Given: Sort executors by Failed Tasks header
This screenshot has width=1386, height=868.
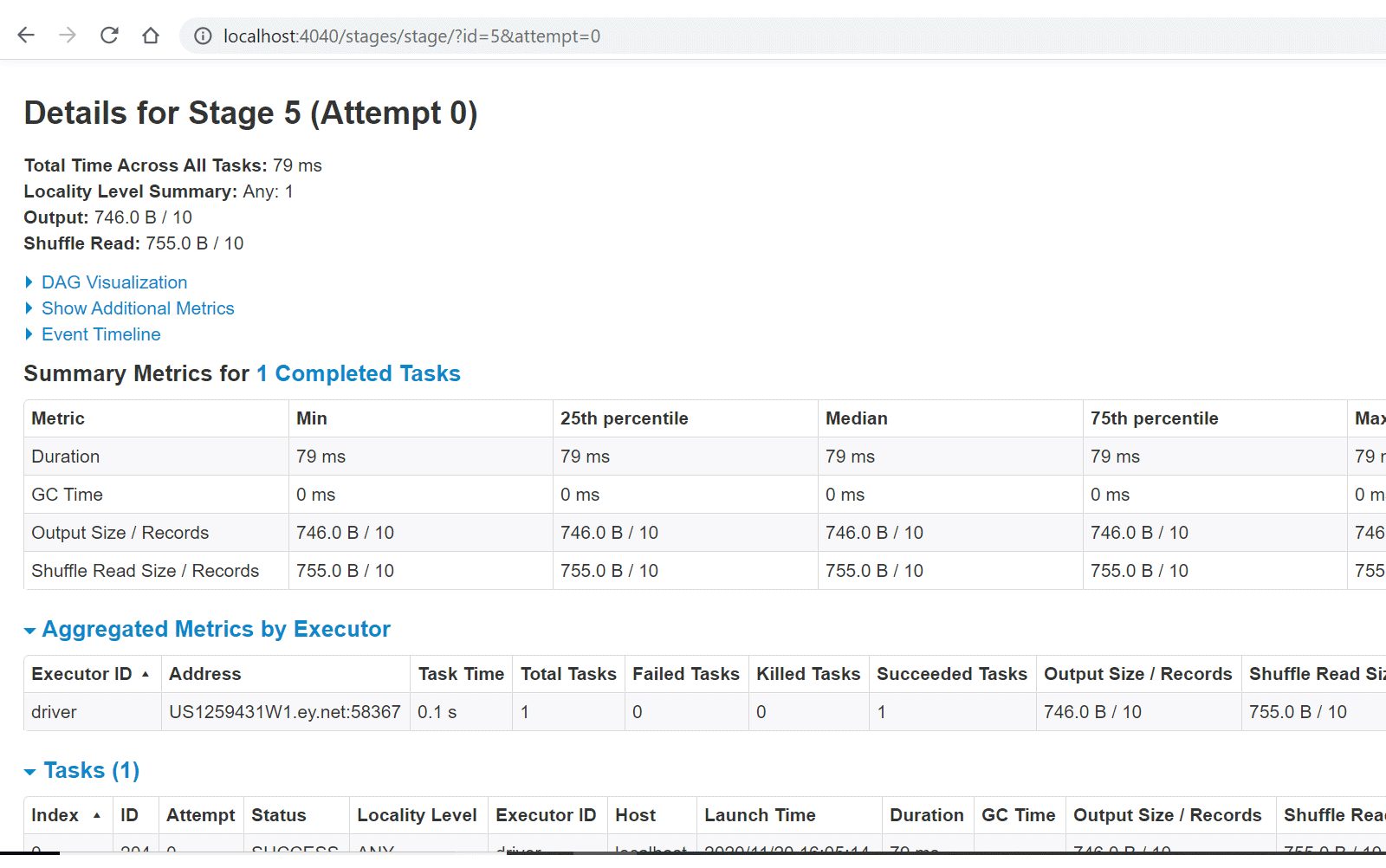Looking at the screenshot, I should click(685, 674).
